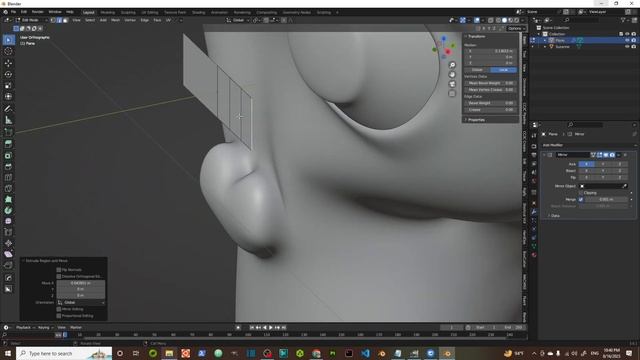The height and width of the screenshot is (360, 640).
Task: Toggle the camera view icon
Action: pos(452,84)
